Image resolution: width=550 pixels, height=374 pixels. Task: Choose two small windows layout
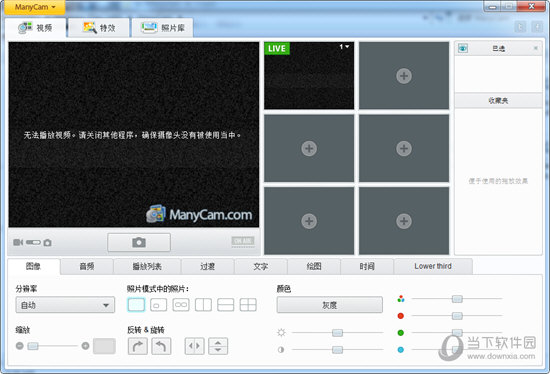coord(181,305)
